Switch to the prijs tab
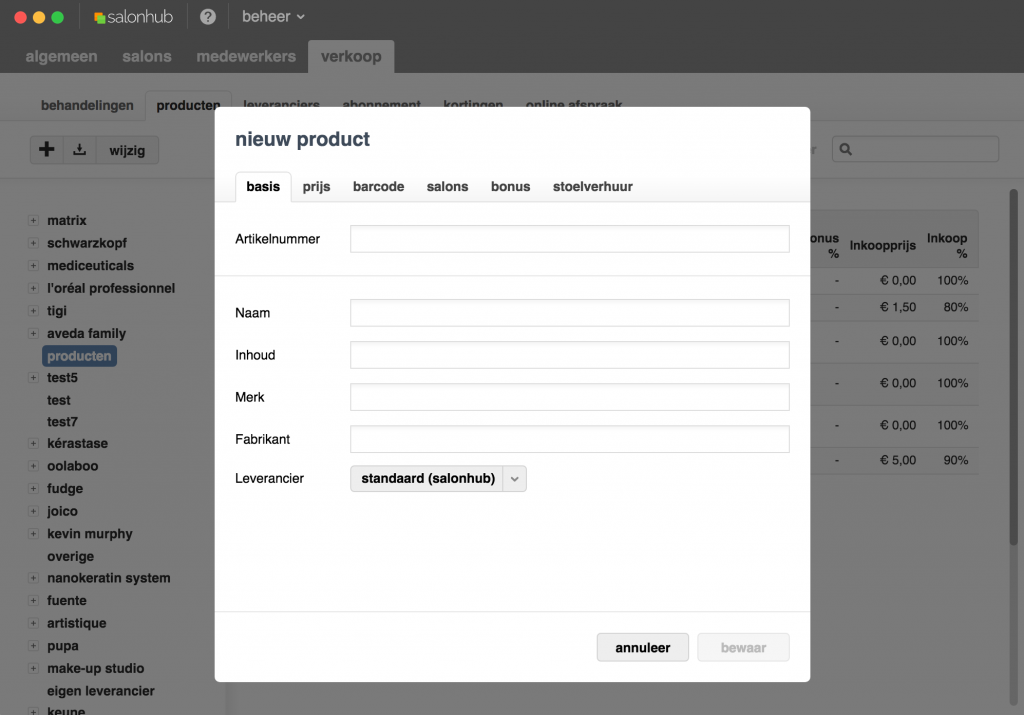The width and height of the screenshot is (1024, 715). coord(316,186)
